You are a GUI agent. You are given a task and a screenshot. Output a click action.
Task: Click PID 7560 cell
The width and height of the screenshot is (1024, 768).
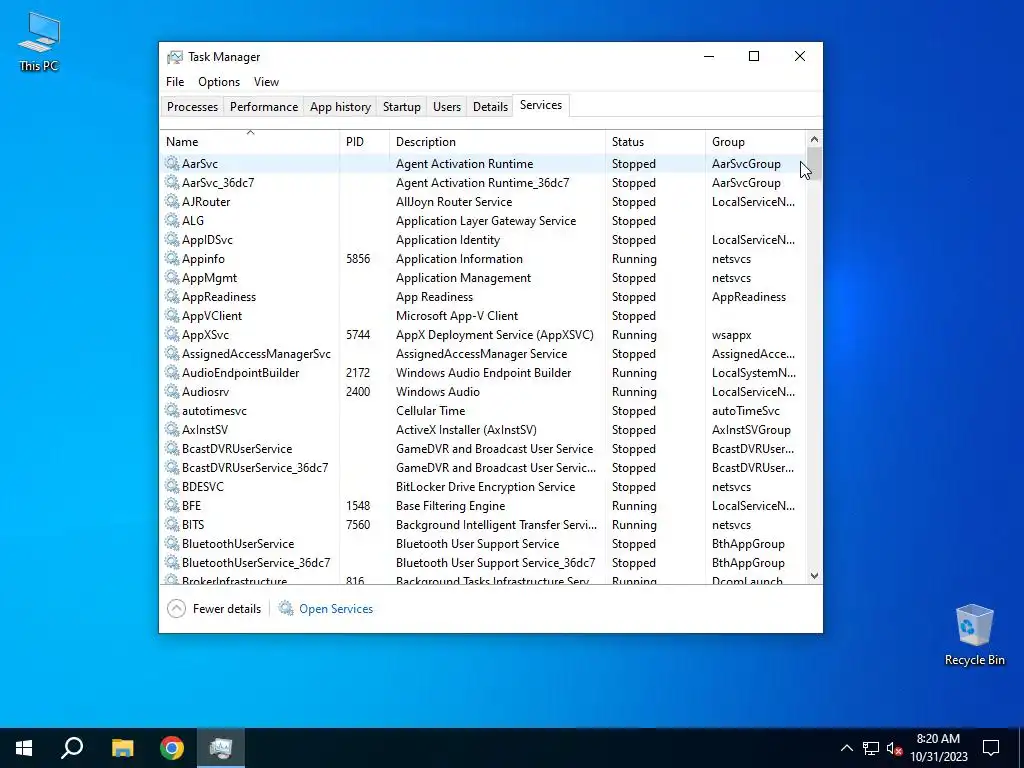[358, 524]
